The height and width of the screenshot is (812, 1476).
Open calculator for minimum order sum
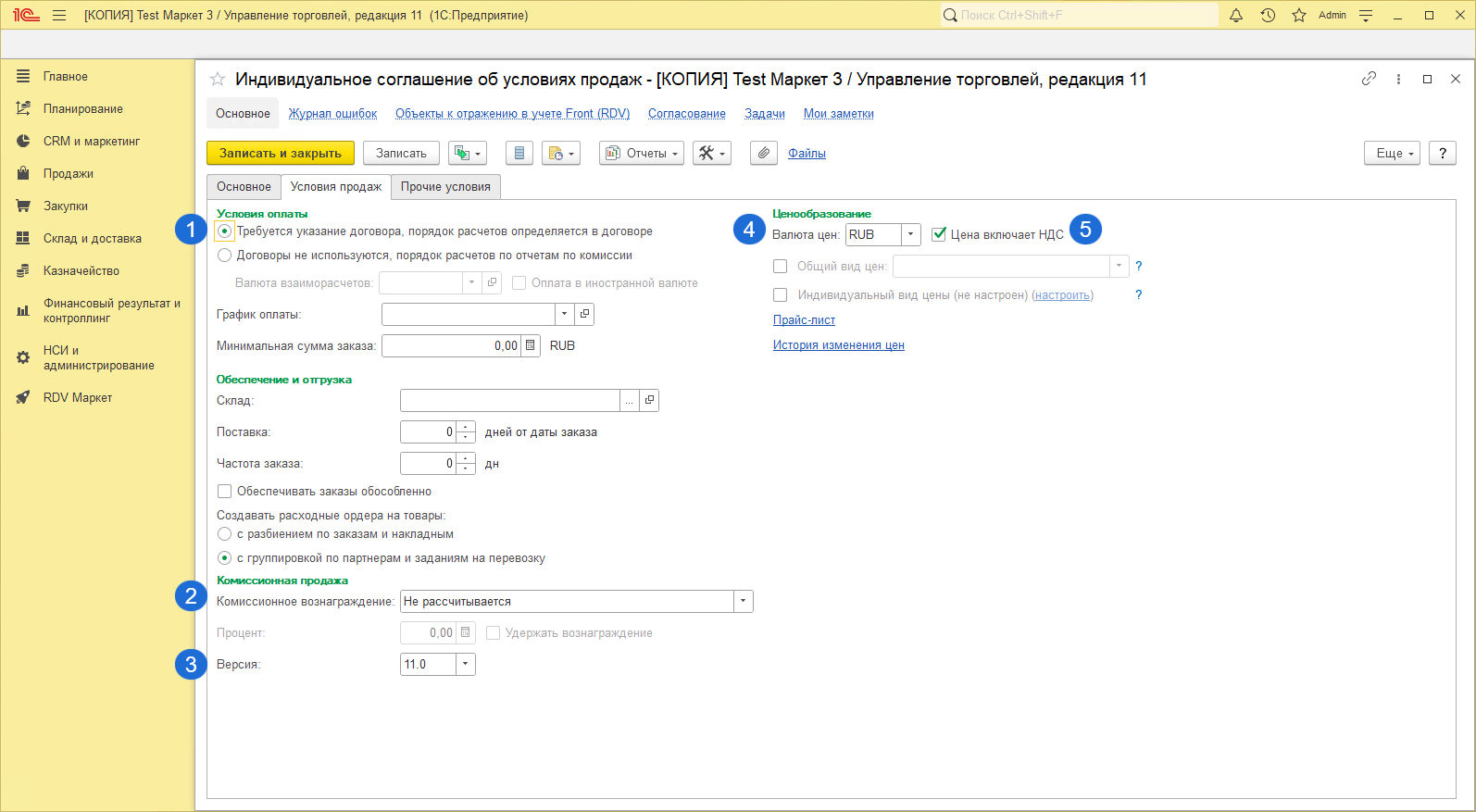click(x=531, y=345)
